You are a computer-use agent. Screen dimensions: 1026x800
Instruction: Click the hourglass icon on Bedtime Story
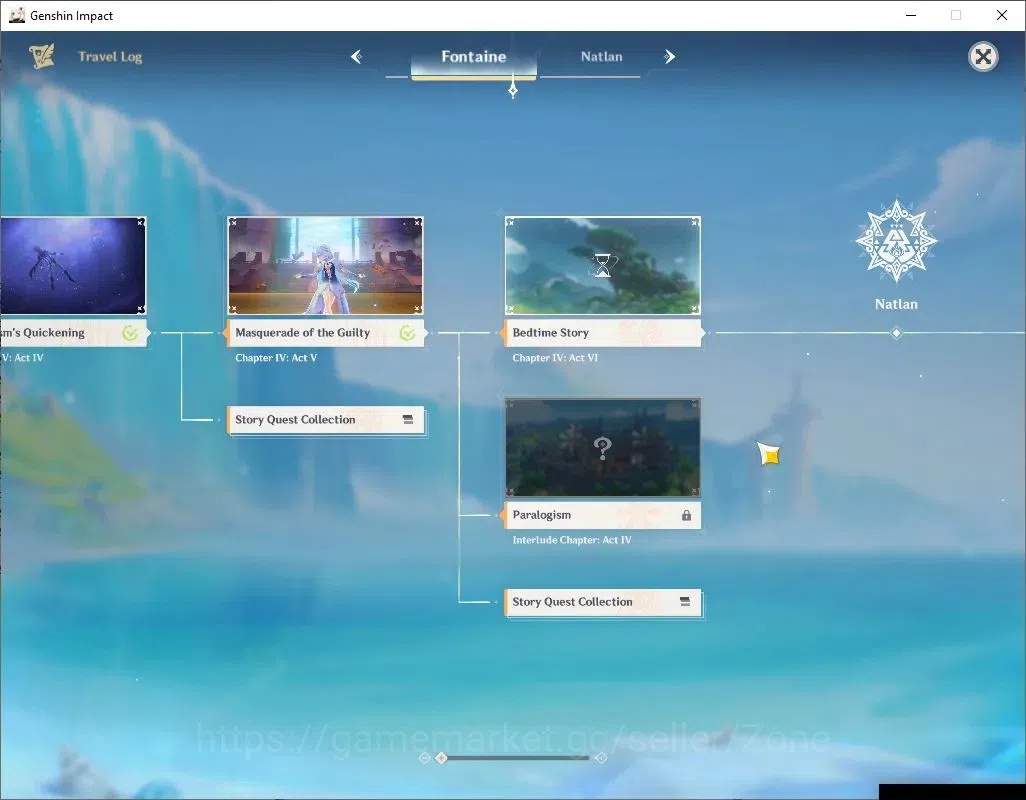[x=602, y=266]
